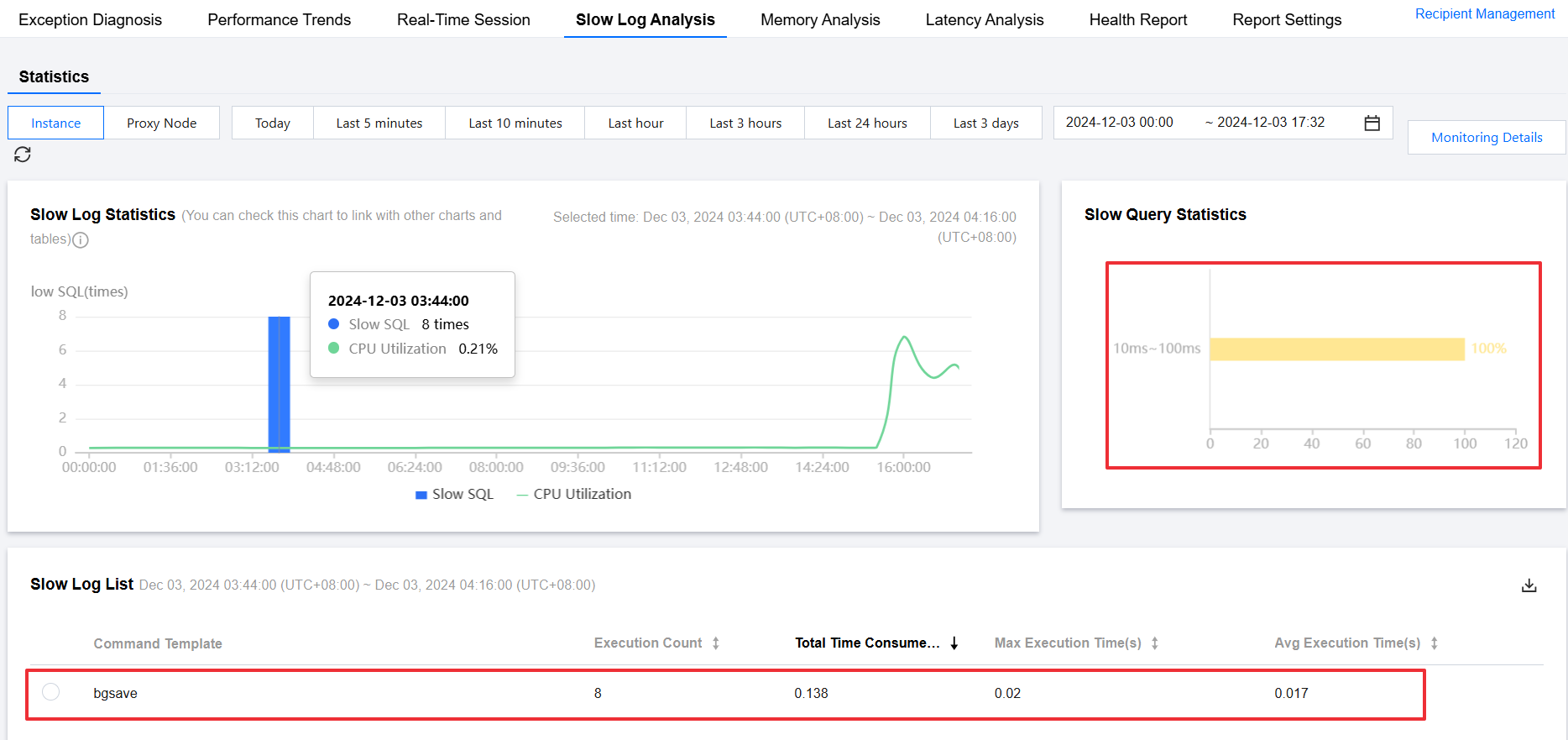Click the start date 2024-12-03 00:00 field

point(1120,123)
